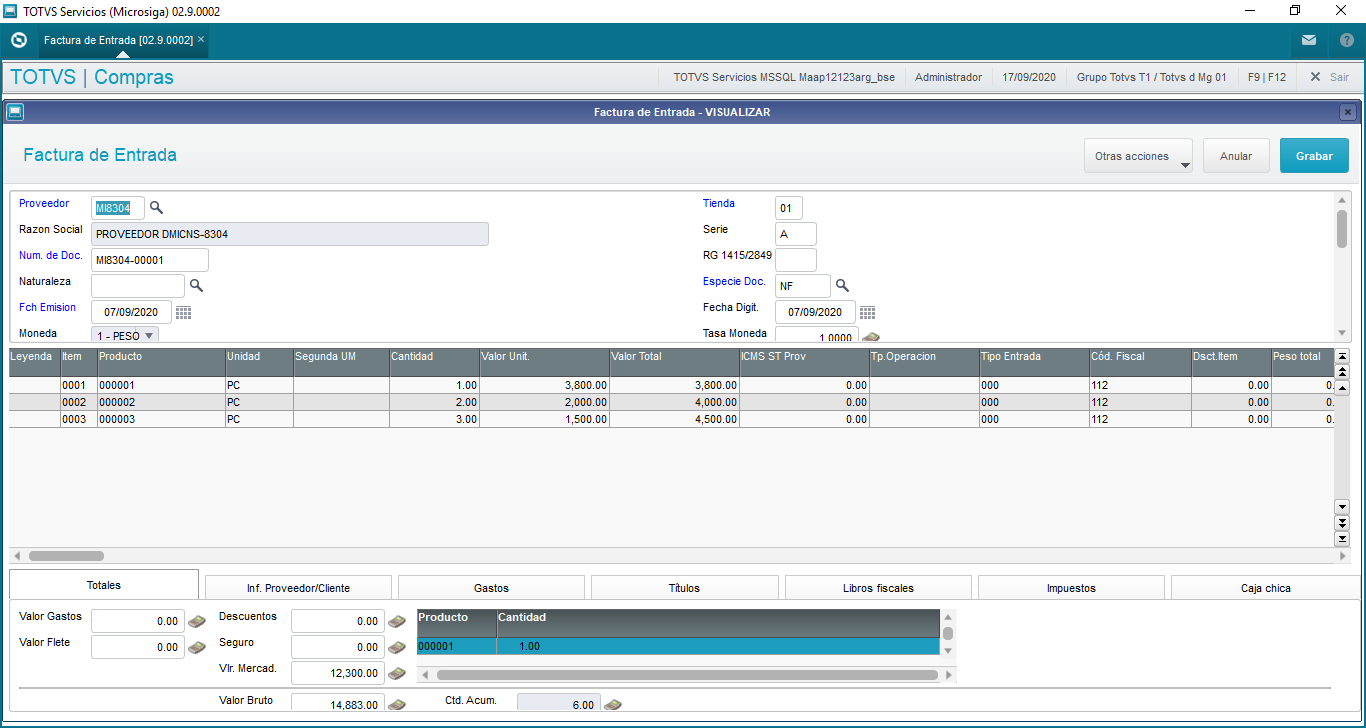Click the Valor Gastos field
This screenshot has width=1366, height=728.
(138, 621)
